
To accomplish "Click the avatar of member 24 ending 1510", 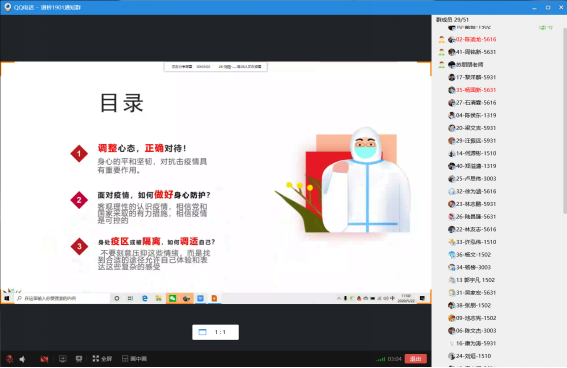I will coord(451,356).
